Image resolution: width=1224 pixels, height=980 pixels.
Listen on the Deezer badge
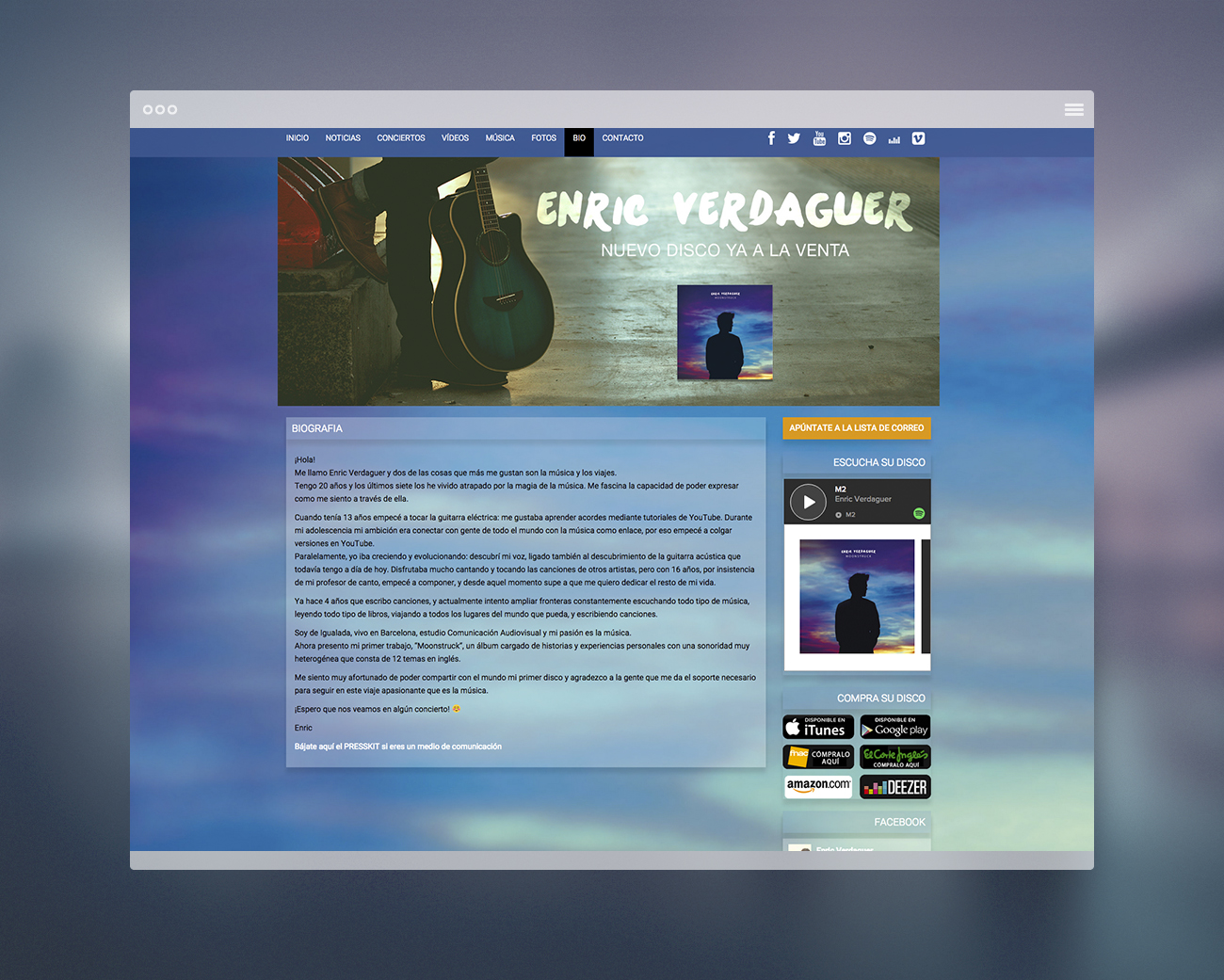point(895,787)
